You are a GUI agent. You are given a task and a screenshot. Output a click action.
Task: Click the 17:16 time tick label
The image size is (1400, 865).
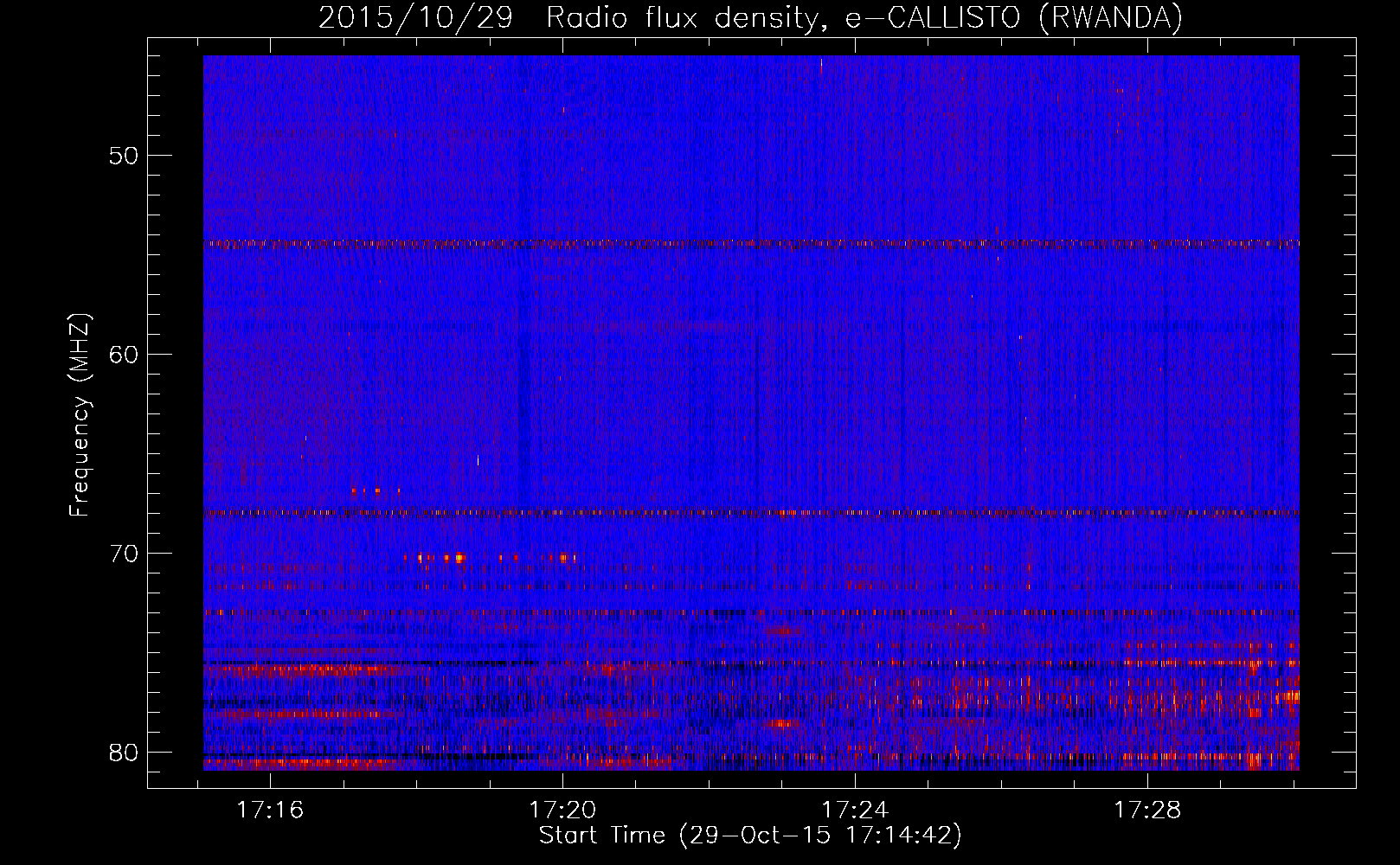tap(271, 811)
